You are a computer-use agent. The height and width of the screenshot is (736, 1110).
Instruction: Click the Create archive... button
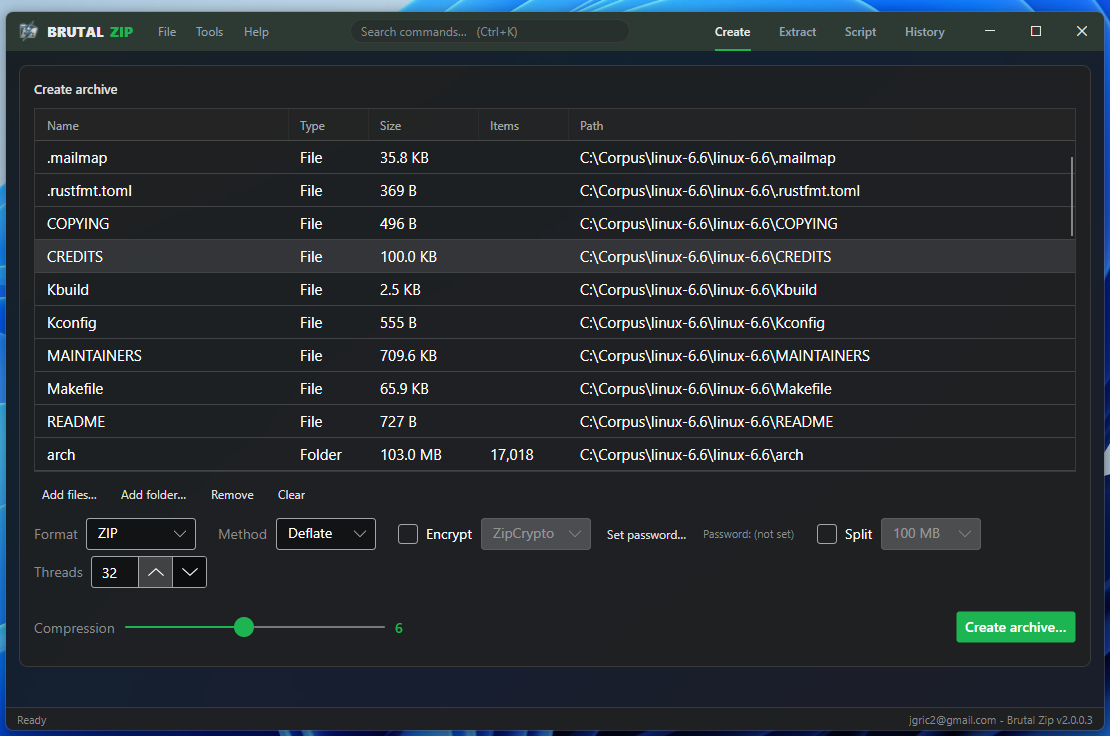point(1015,627)
